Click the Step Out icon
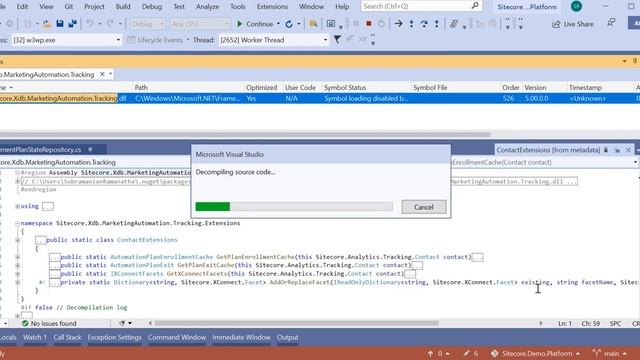Viewport: 640px width, 360px height. (x=437, y=24)
